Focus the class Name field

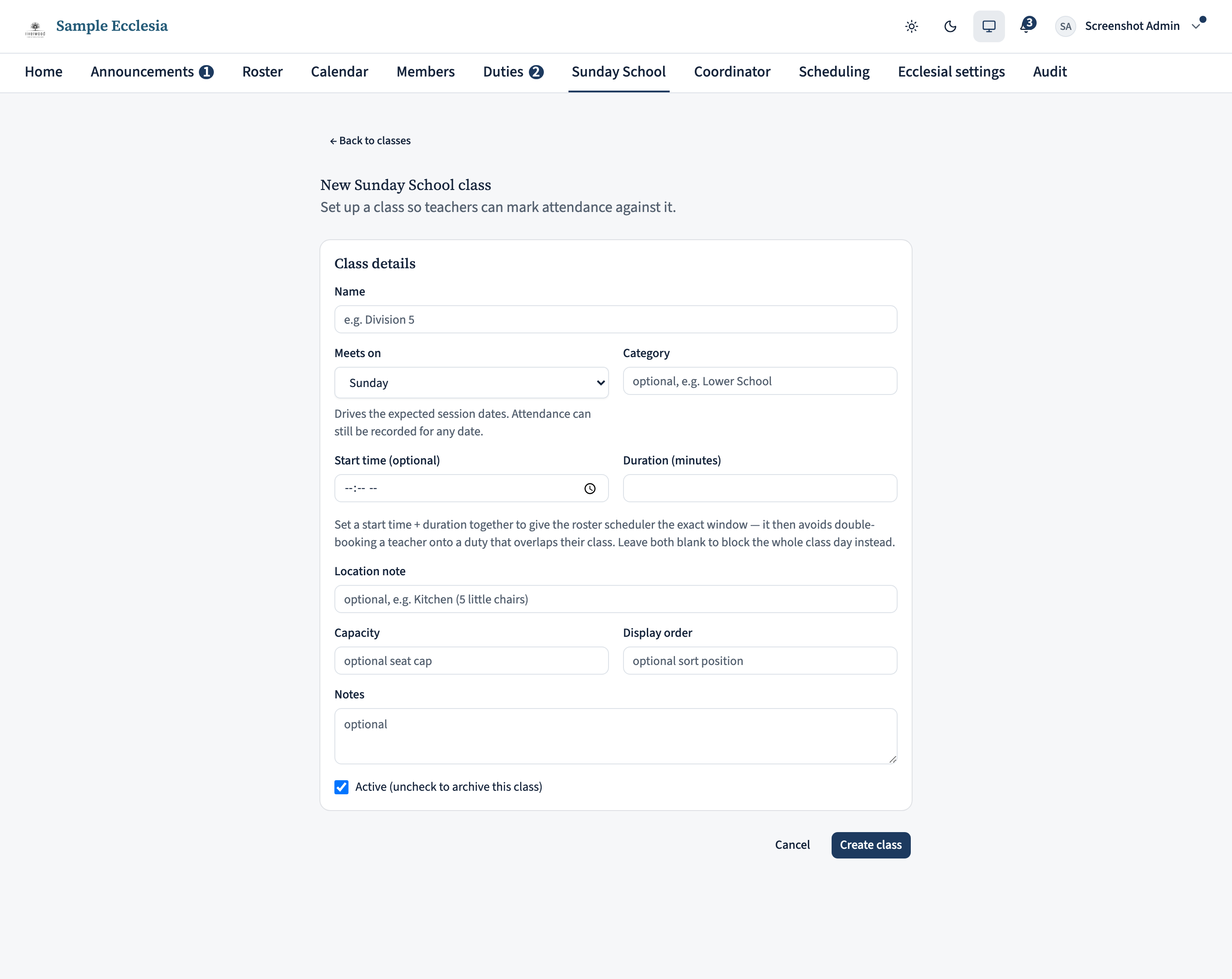(616, 319)
